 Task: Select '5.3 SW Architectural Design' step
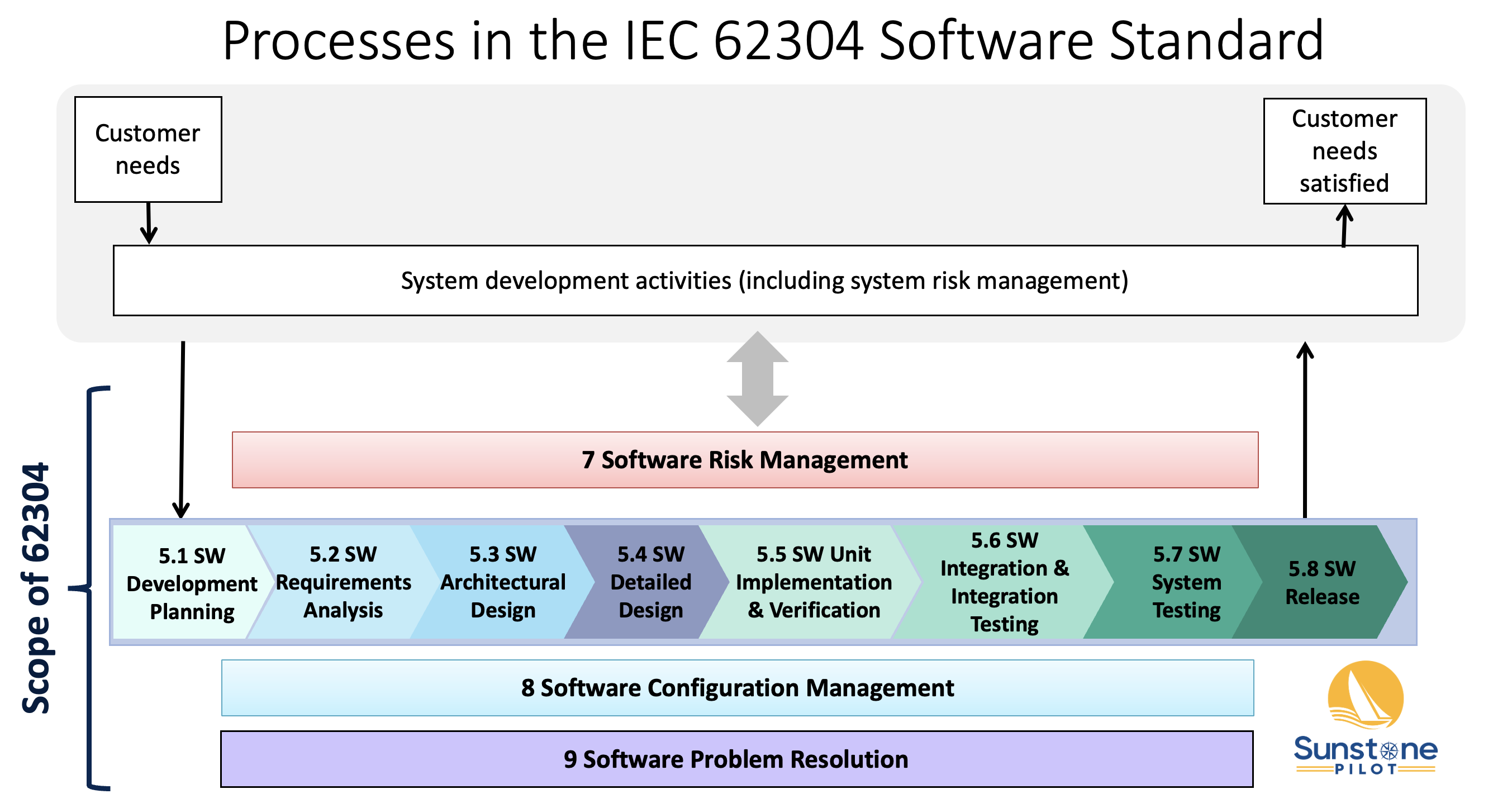(x=503, y=582)
